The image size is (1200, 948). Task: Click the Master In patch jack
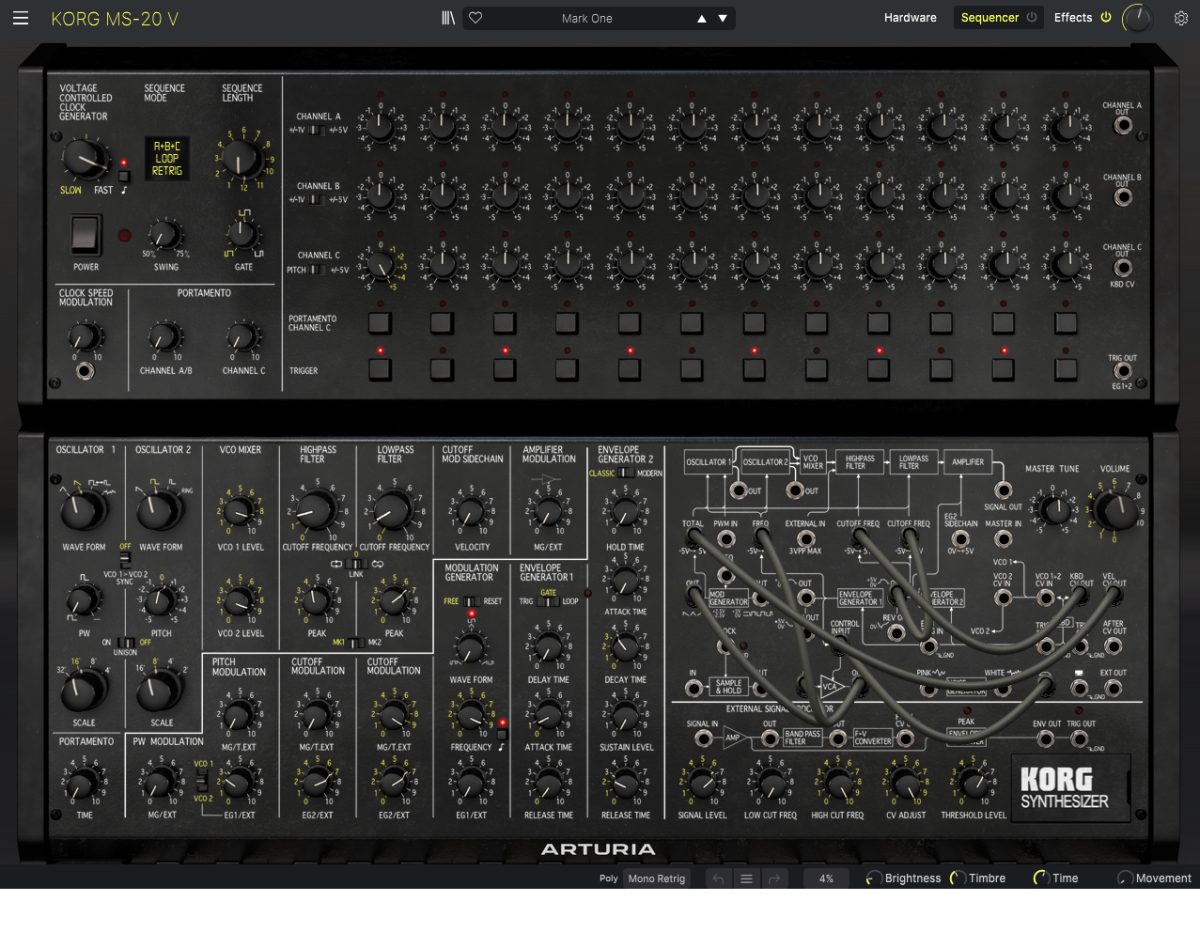click(x=1003, y=538)
